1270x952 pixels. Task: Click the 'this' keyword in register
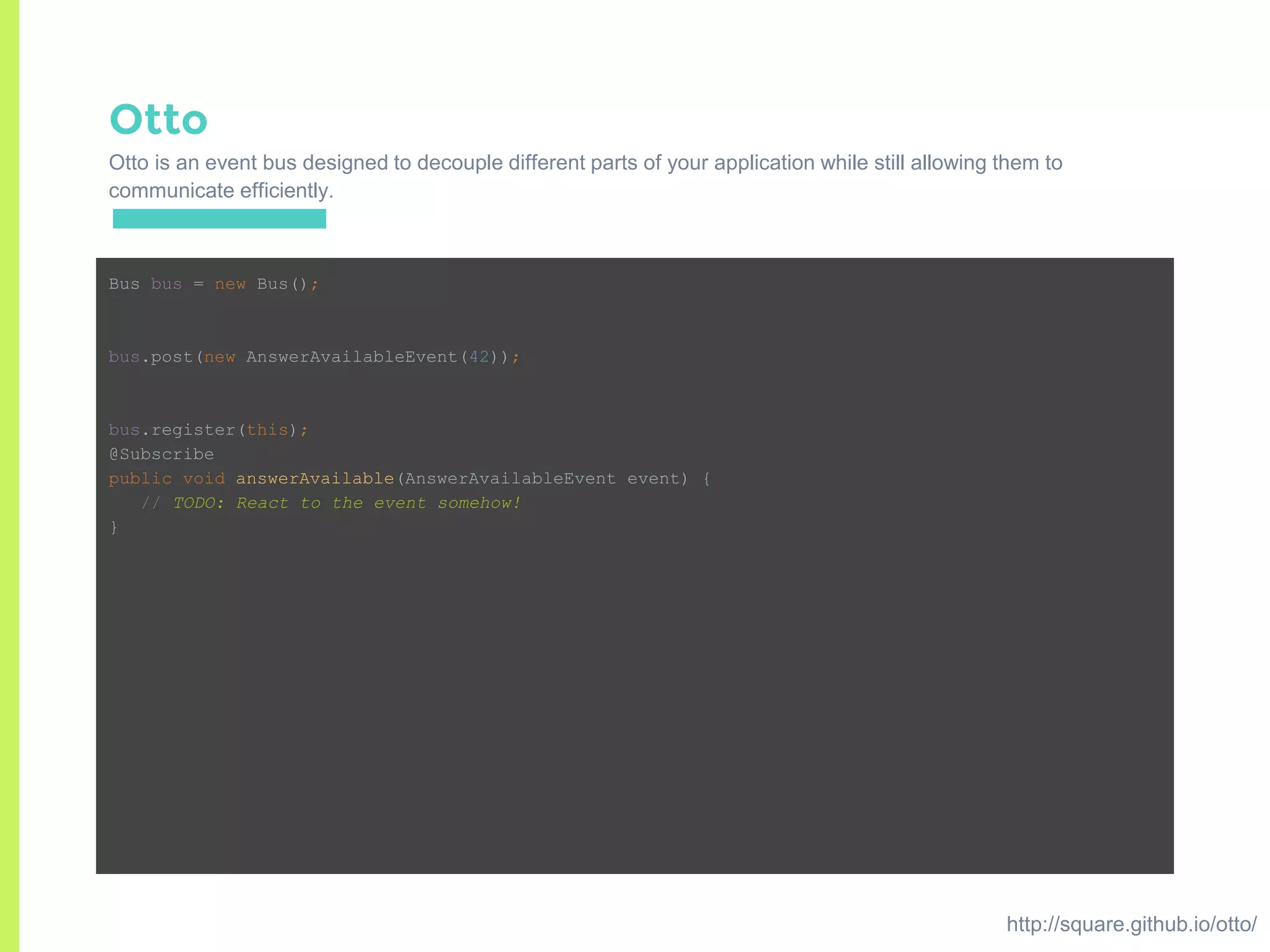click(x=267, y=430)
